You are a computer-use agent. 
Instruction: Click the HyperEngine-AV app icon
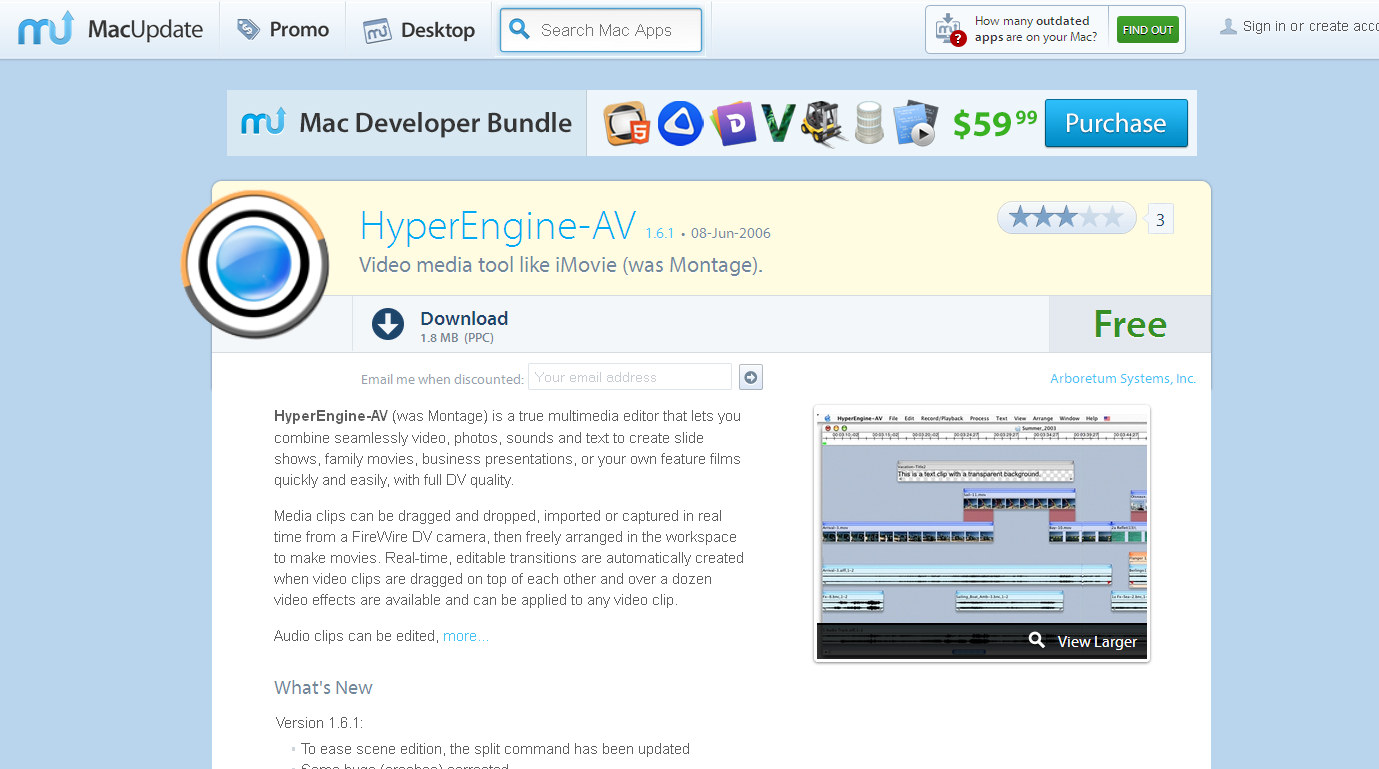[255, 264]
